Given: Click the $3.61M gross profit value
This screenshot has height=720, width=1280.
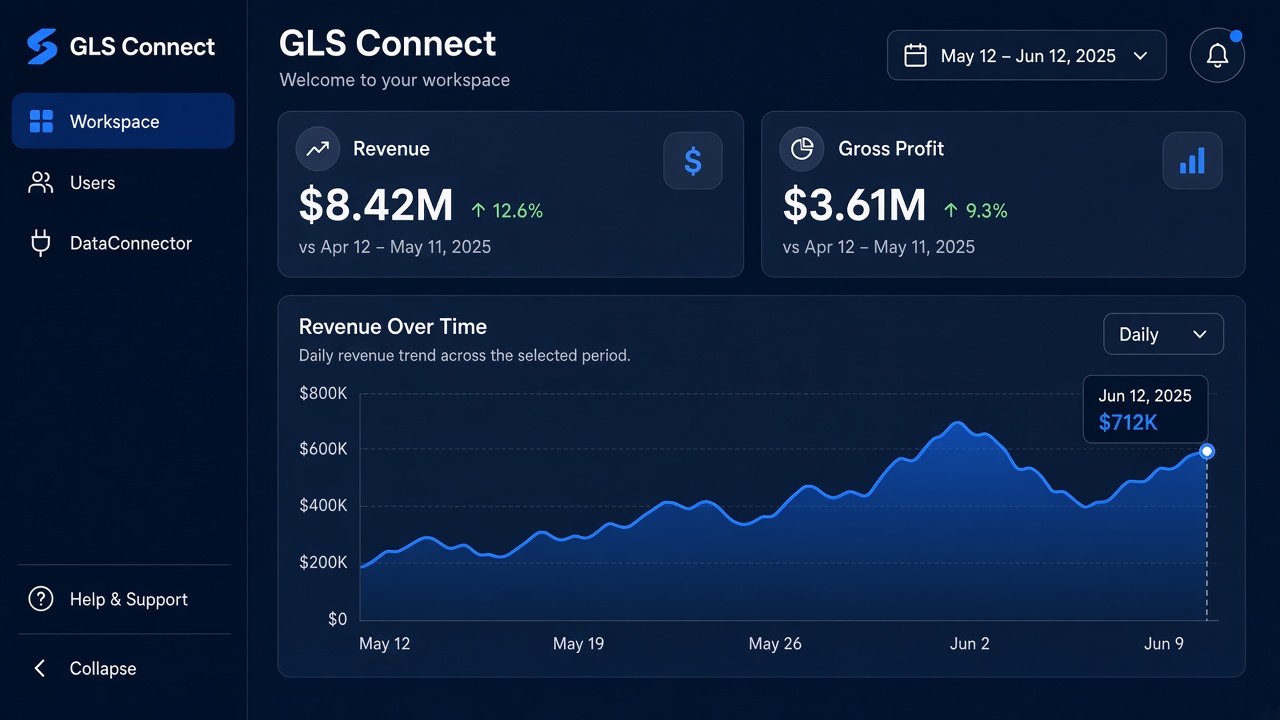Looking at the screenshot, I should (854, 205).
